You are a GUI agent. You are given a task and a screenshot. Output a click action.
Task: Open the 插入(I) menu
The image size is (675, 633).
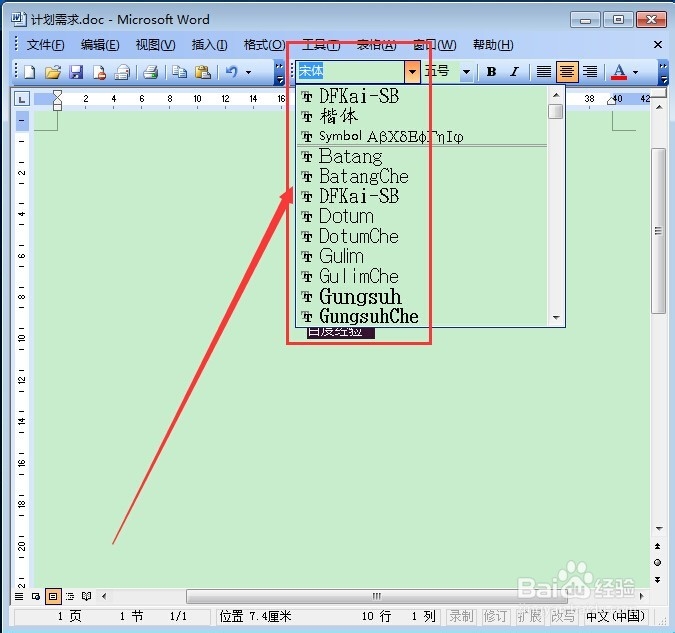(209, 45)
